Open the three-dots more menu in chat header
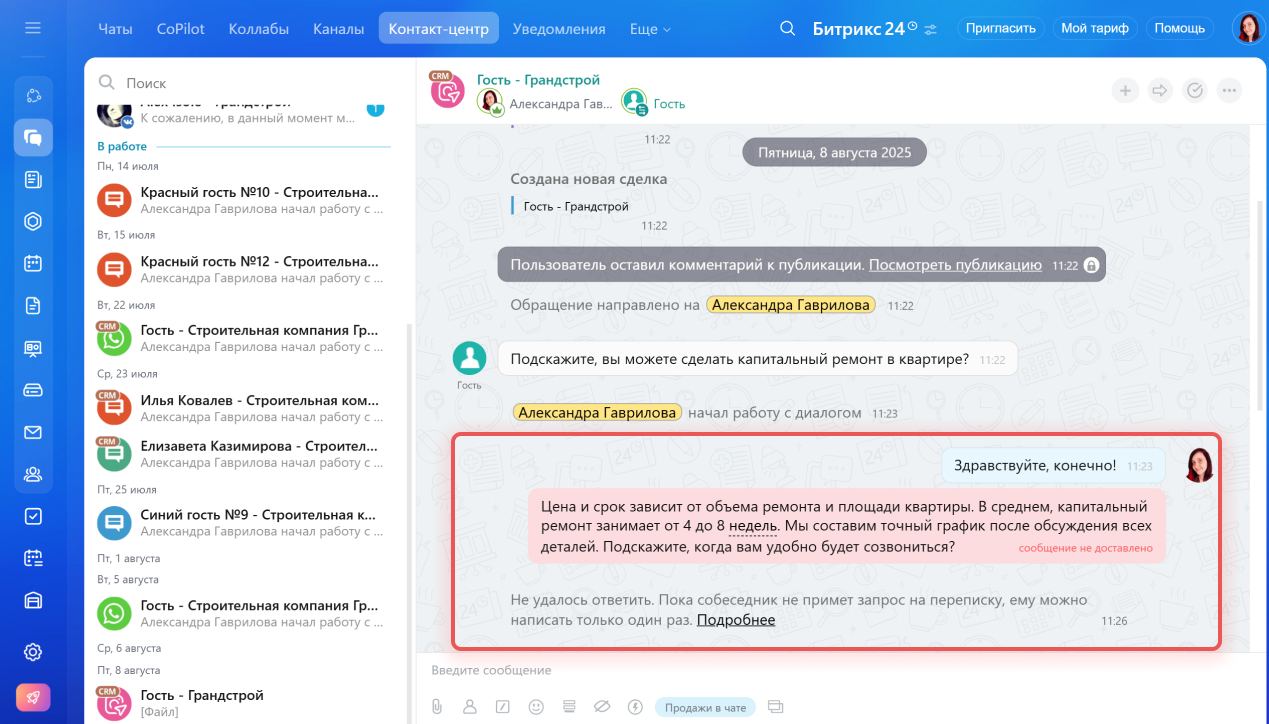The height and width of the screenshot is (724, 1269). (x=1229, y=91)
